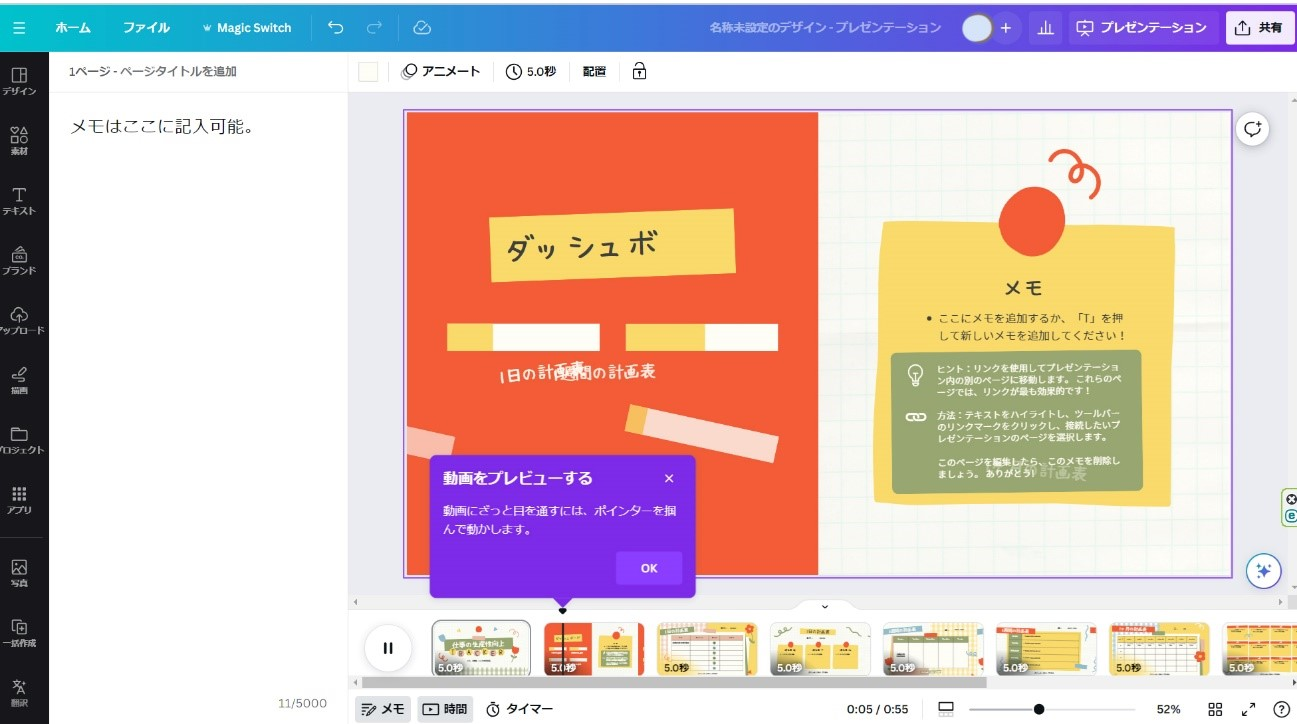Click the Magic sparkle assistant button

[x=1263, y=570]
